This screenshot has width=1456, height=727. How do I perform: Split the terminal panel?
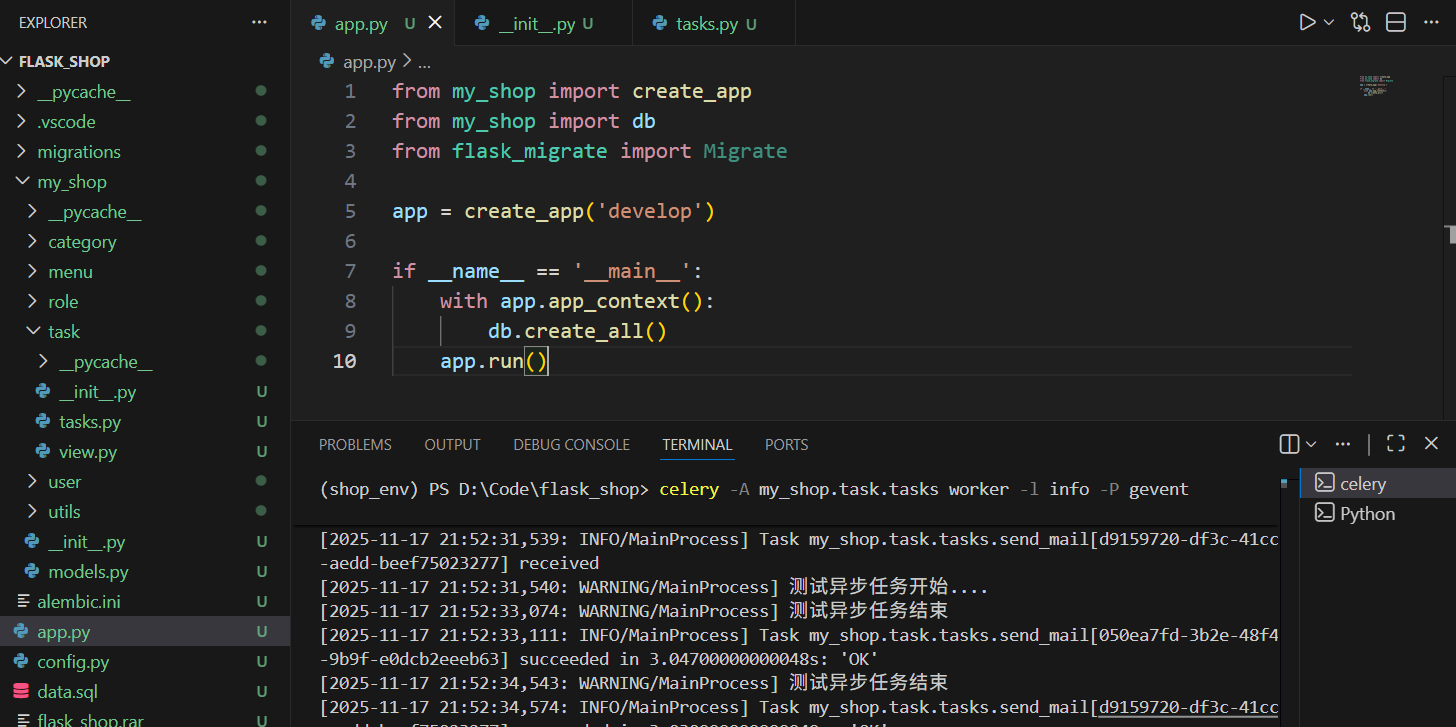[1289, 443]
